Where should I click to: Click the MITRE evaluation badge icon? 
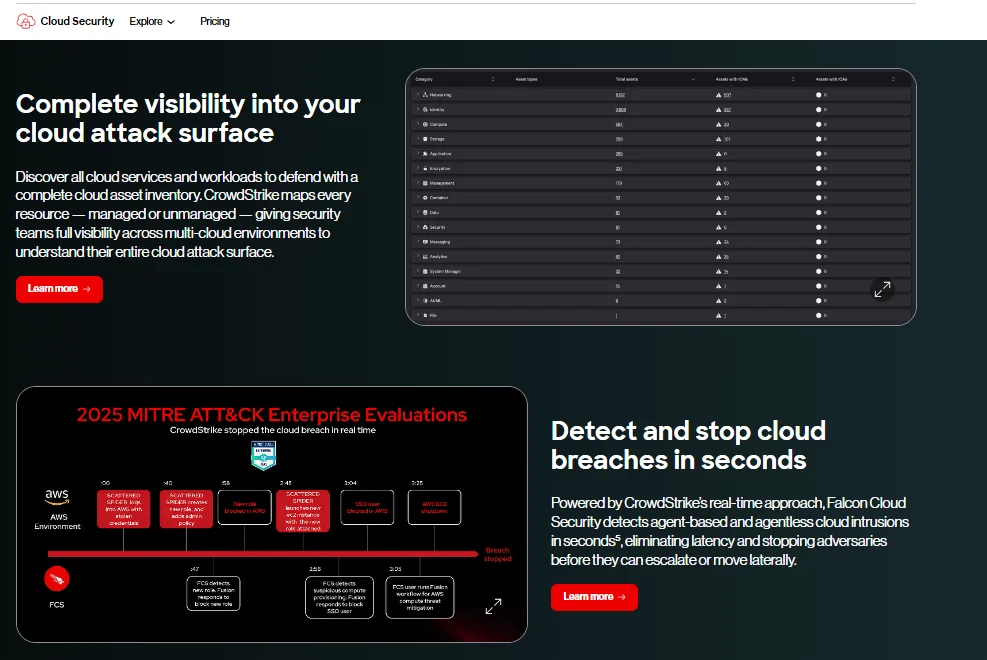[263, 456]
